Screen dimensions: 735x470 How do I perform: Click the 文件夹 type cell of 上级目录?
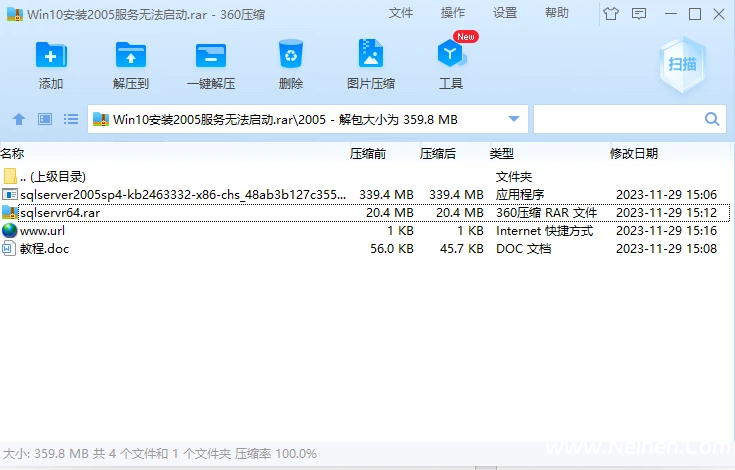click(514, 177)
